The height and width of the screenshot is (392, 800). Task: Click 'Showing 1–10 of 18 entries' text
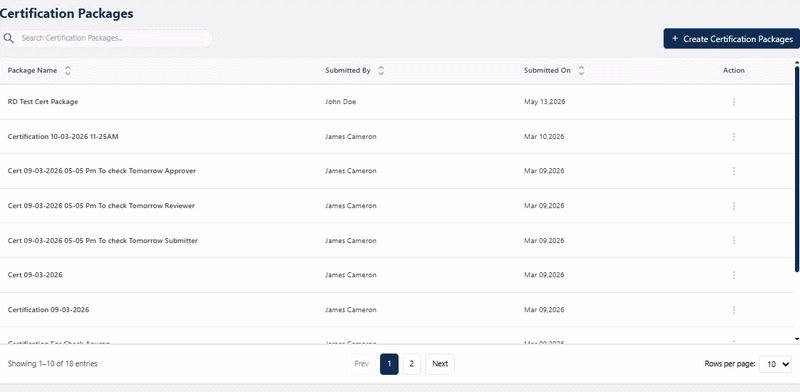[x=53, y=364]
